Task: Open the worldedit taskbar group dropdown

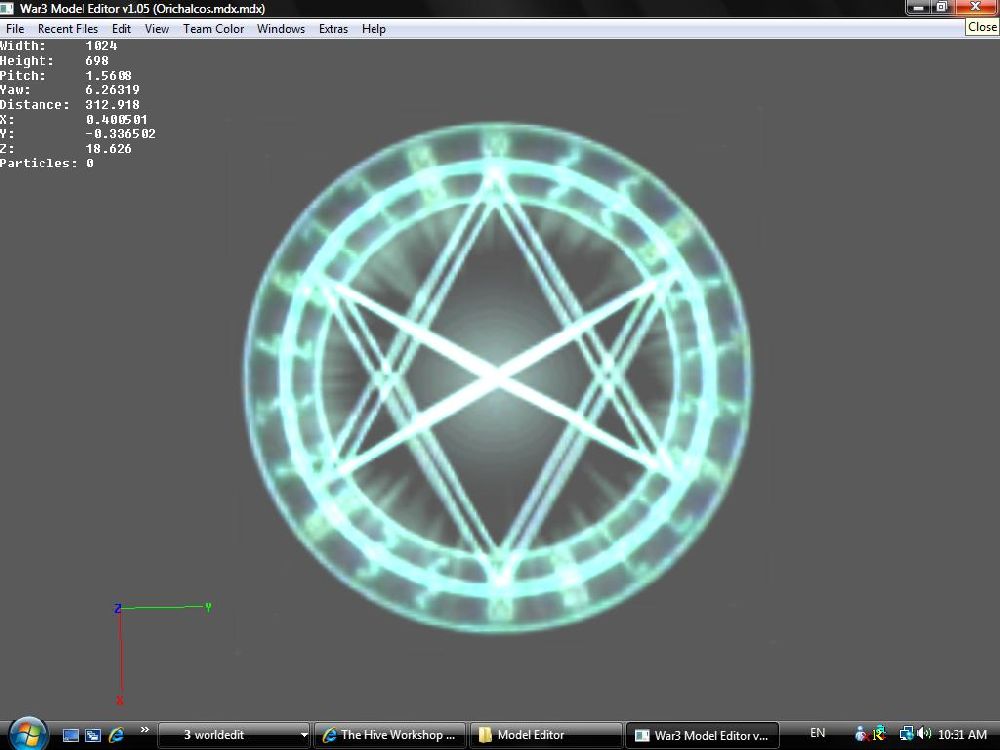Action: (233, 735)
